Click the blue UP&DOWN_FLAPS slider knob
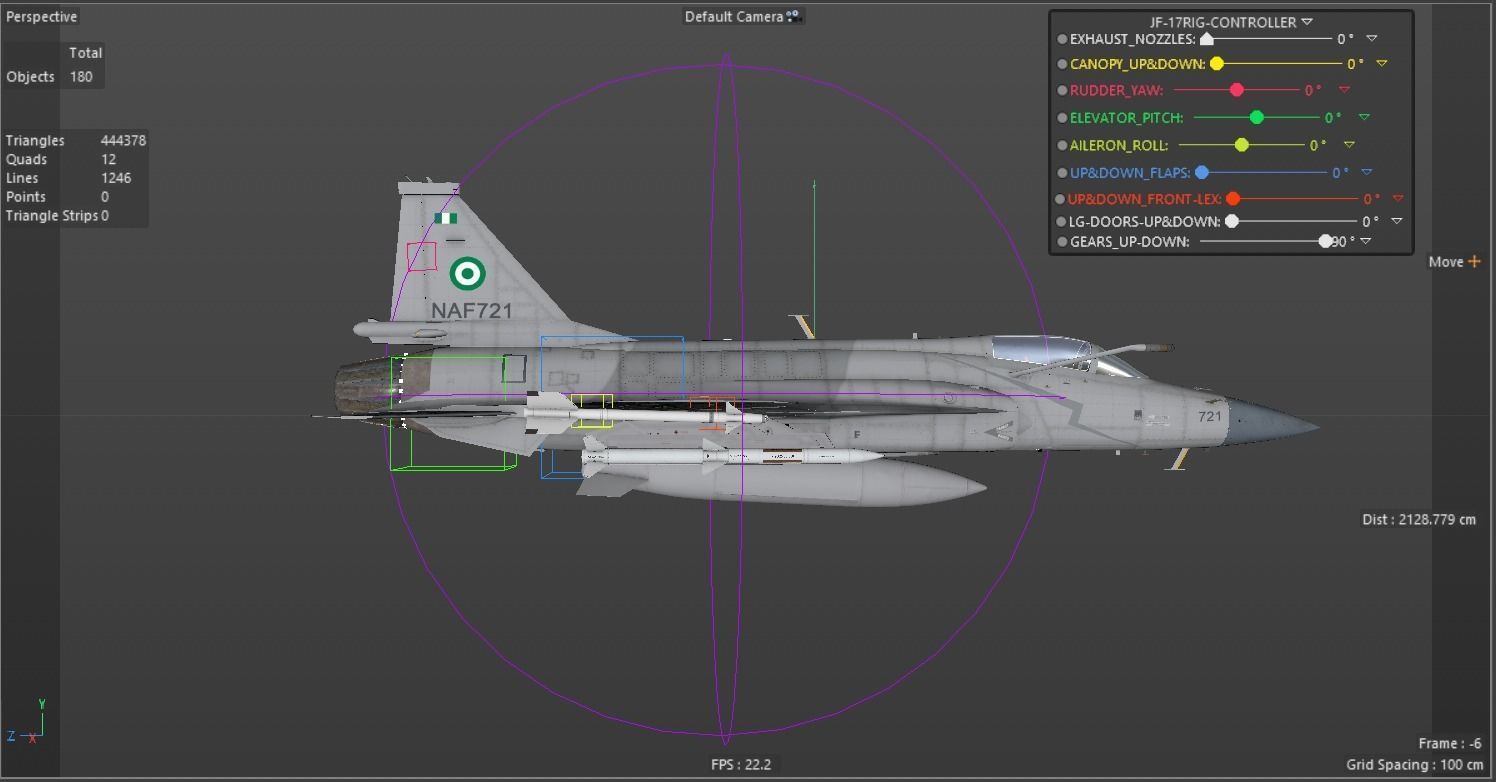This screenshot has height=782, width=1496. tap(1202, 173)
